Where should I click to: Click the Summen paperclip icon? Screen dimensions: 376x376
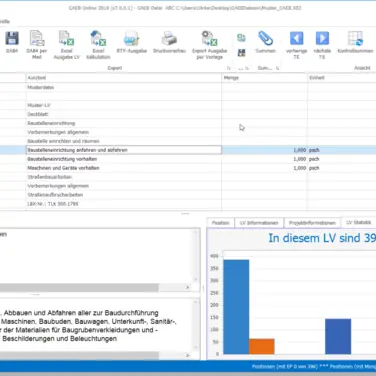[266, 42]
